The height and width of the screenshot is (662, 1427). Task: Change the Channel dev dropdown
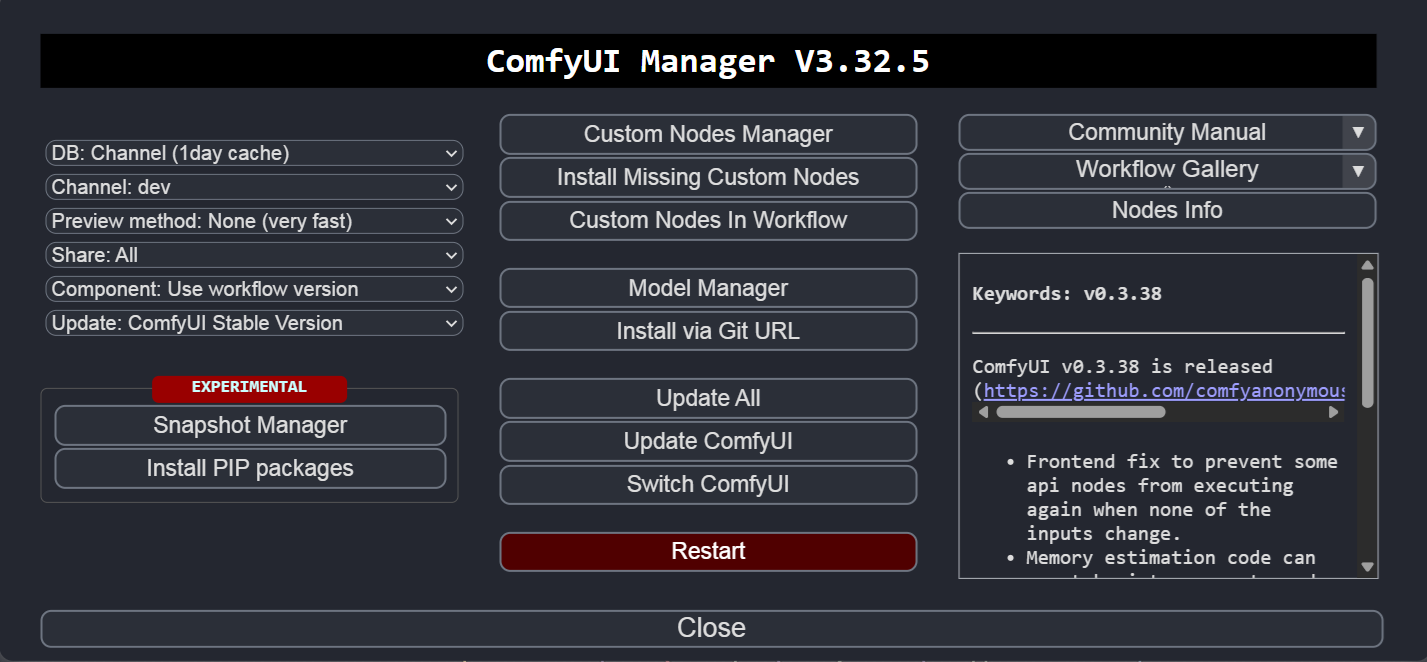pos(254,187)
